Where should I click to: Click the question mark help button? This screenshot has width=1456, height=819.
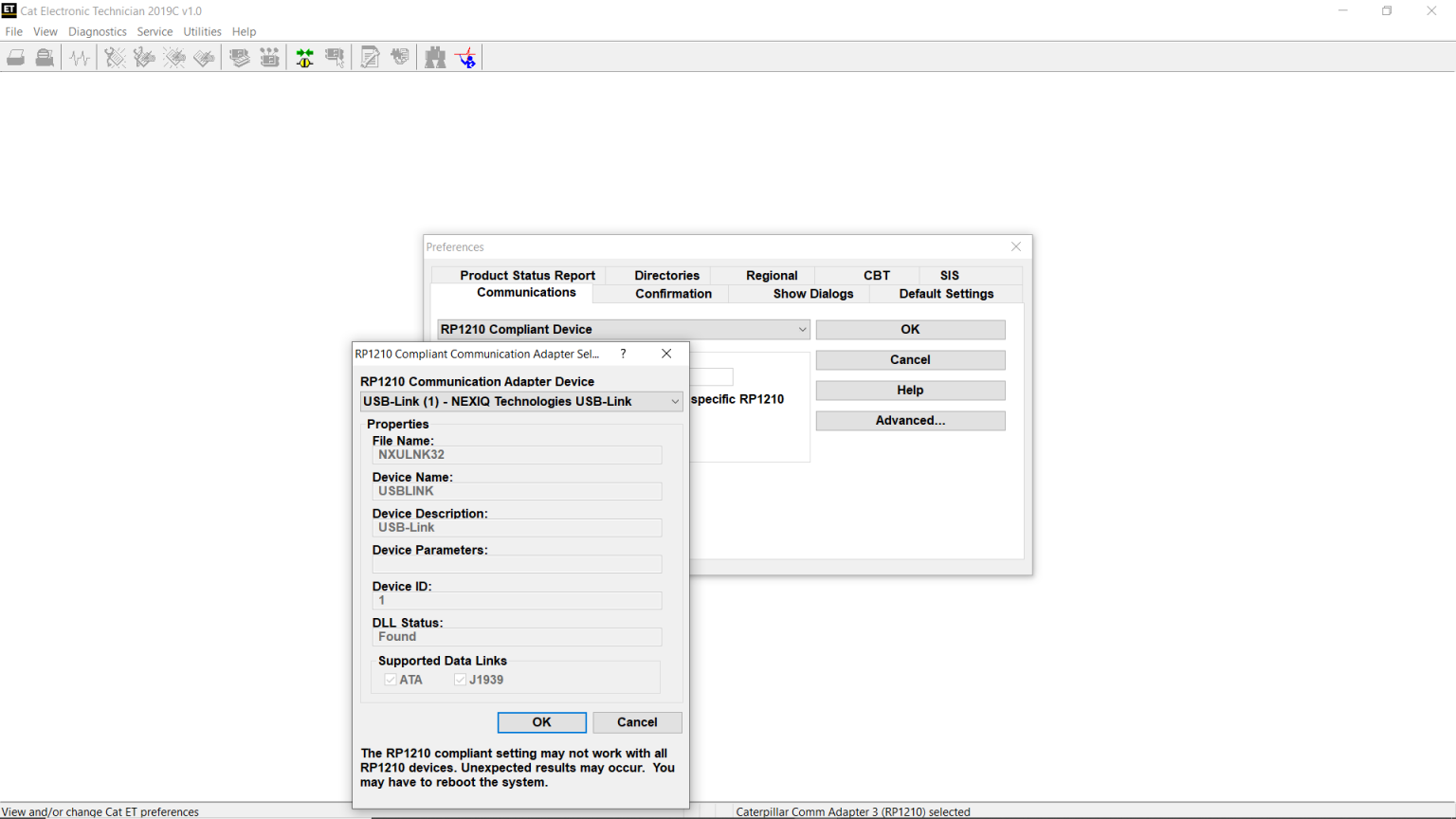click(x=623, y=353)
